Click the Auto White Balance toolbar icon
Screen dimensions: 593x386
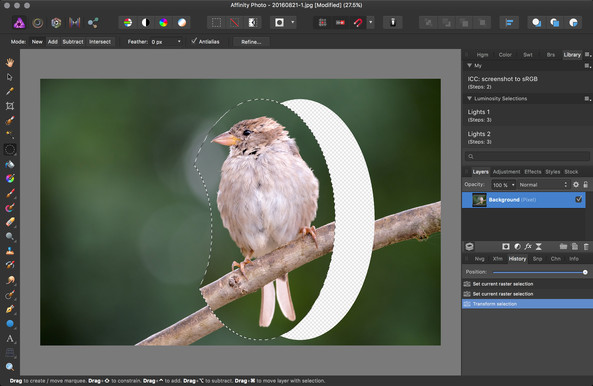point(182,23)
